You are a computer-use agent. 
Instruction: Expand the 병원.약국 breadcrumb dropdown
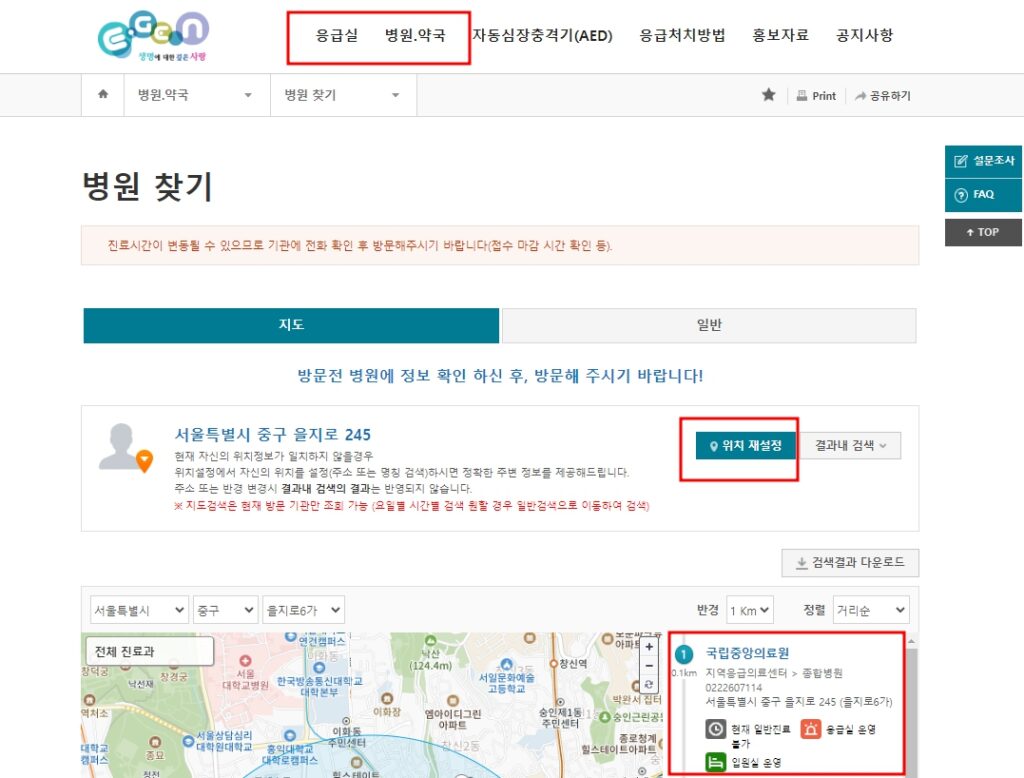pyautogui.click(x=197, y=95)
